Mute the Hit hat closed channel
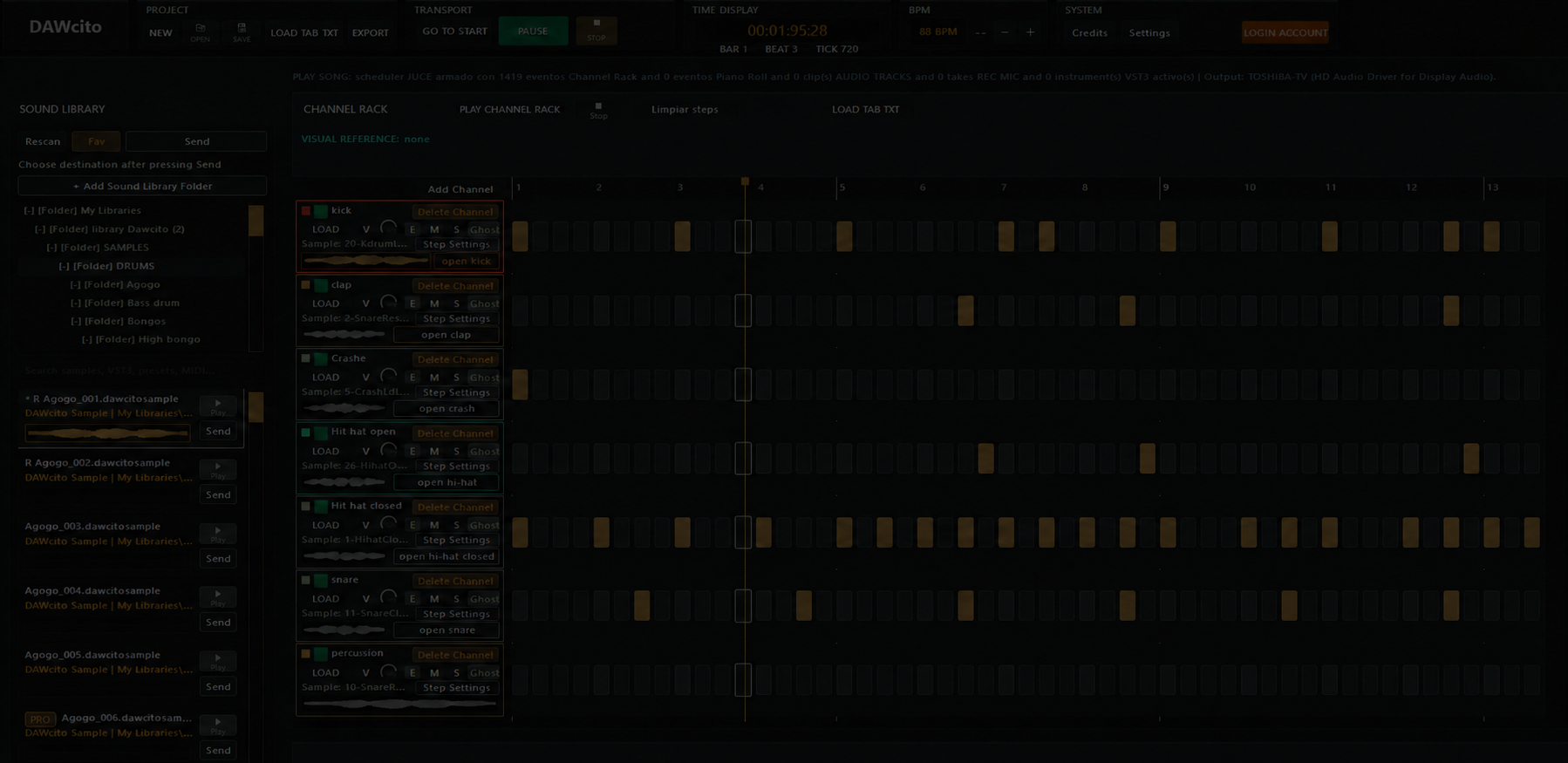This screenshot has width=1568, height=763. pyautogui.click(x=434, y=525)
